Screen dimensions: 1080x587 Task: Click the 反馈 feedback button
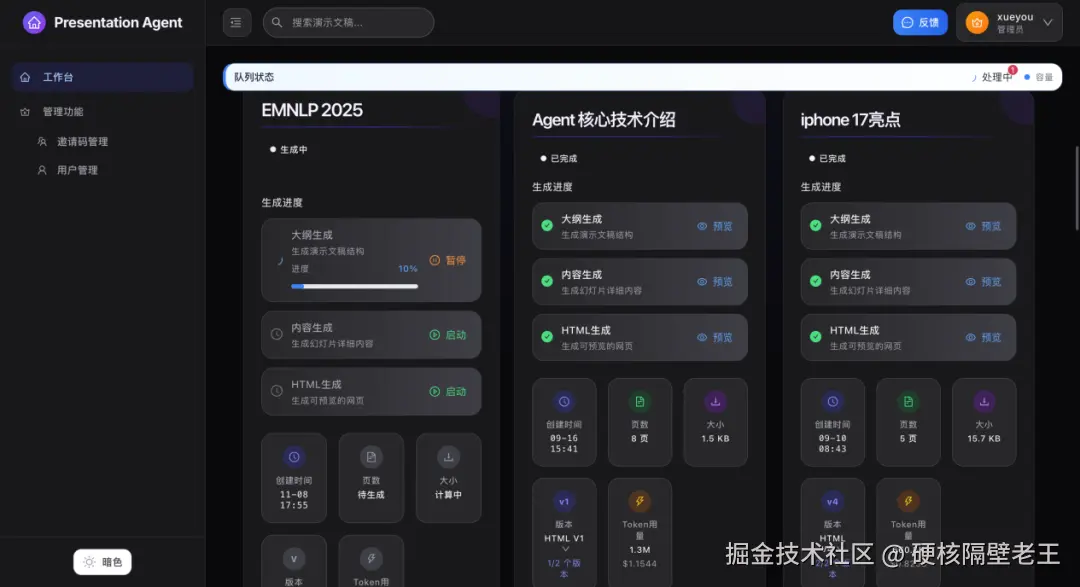pyautogui.click(x=920, y=23)
